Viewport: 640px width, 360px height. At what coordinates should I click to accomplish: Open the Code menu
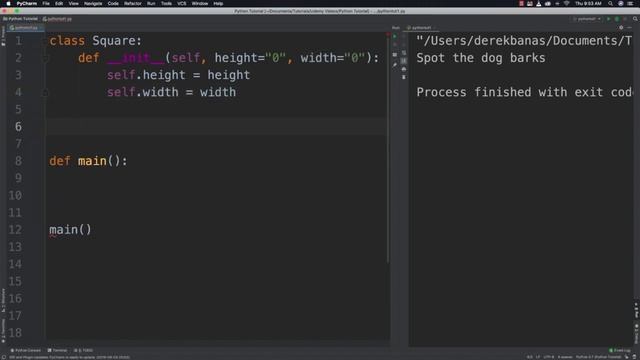coord(113,3)
